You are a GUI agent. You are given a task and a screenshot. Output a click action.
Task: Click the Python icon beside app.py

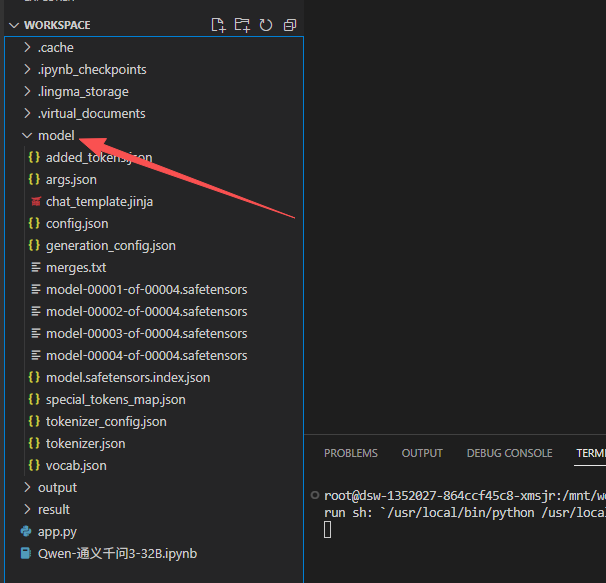tap(26, 532)
